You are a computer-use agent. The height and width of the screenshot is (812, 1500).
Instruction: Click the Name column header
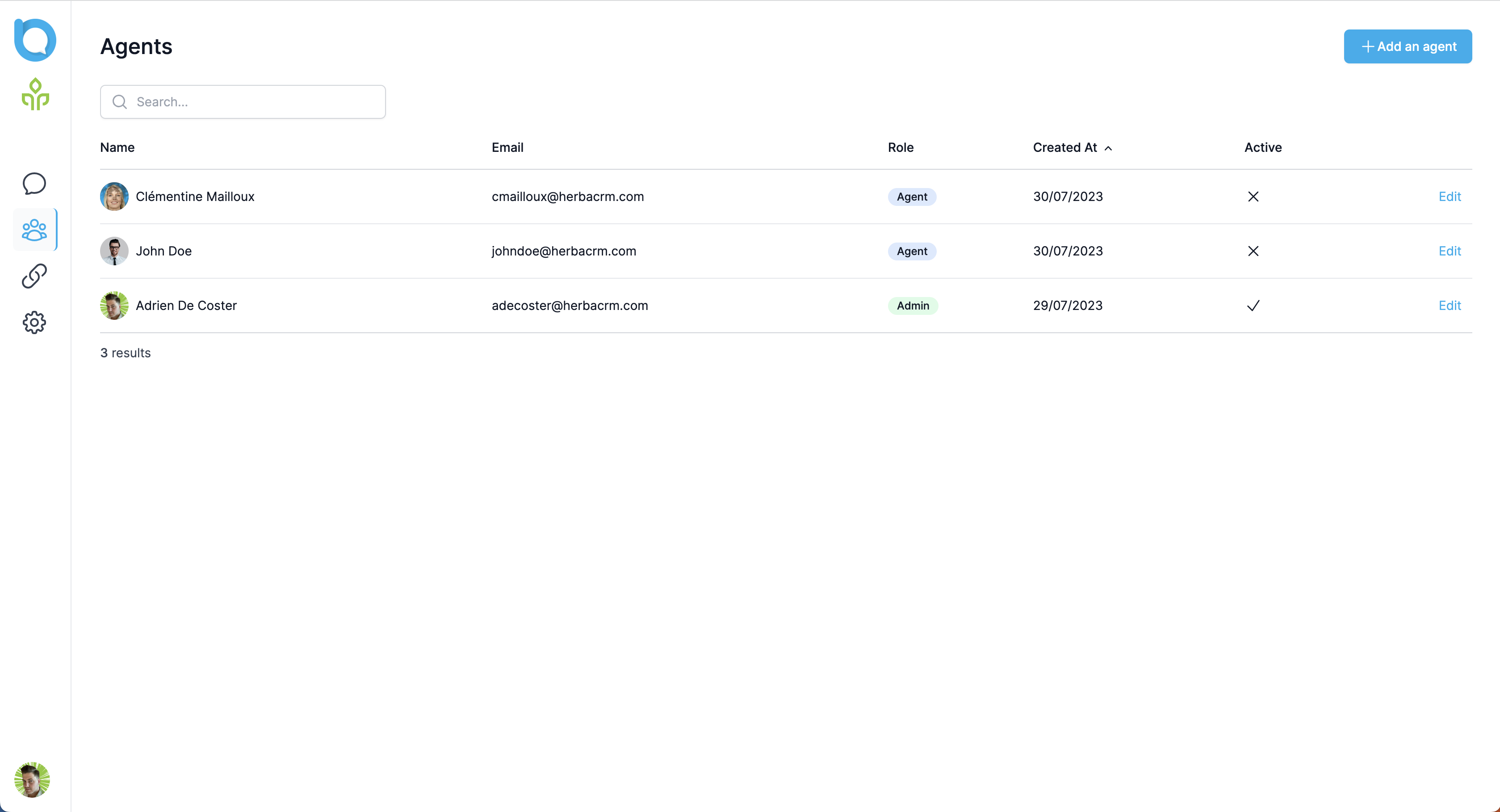pyautogui.click(x=117, y=147)
